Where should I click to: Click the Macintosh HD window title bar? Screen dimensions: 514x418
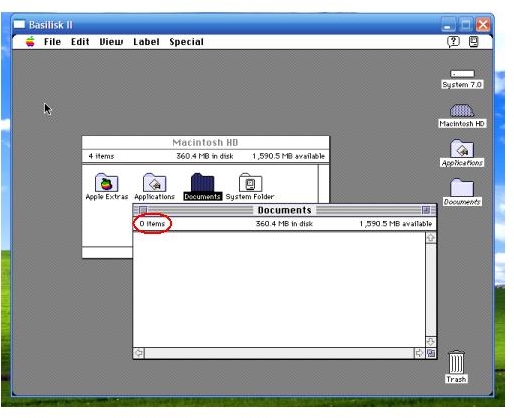[x=205, y=143]
